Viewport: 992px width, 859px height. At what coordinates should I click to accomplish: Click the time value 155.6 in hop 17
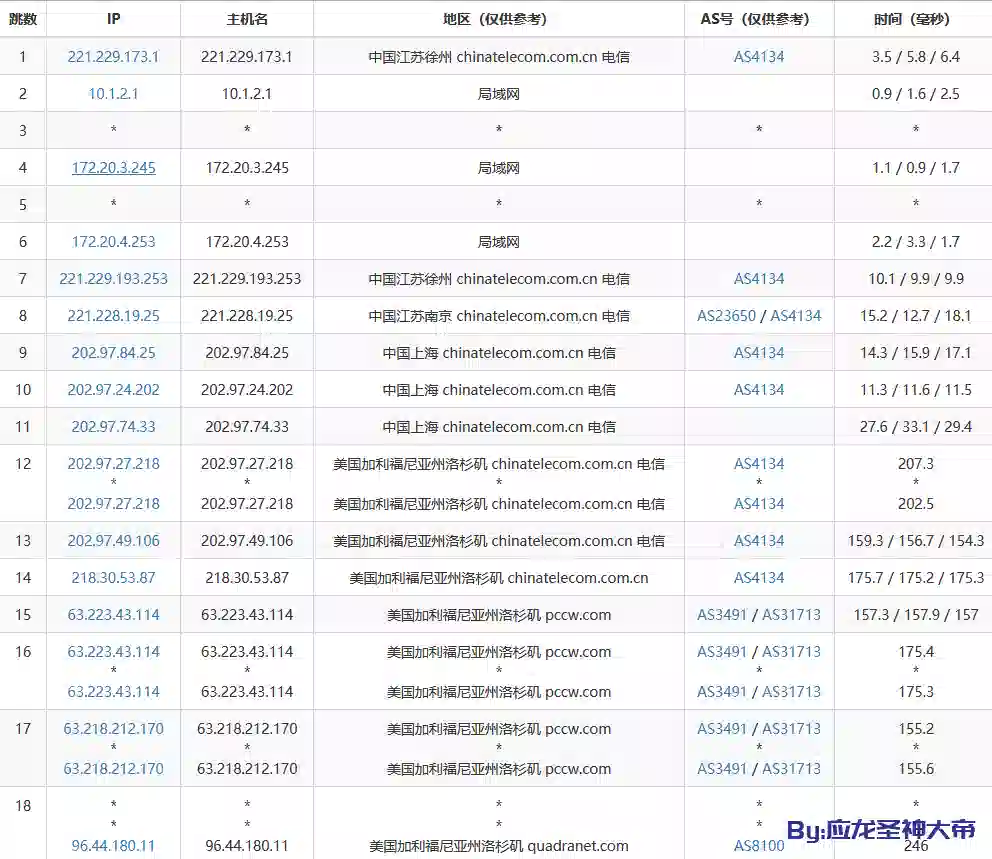pos(915,769)
